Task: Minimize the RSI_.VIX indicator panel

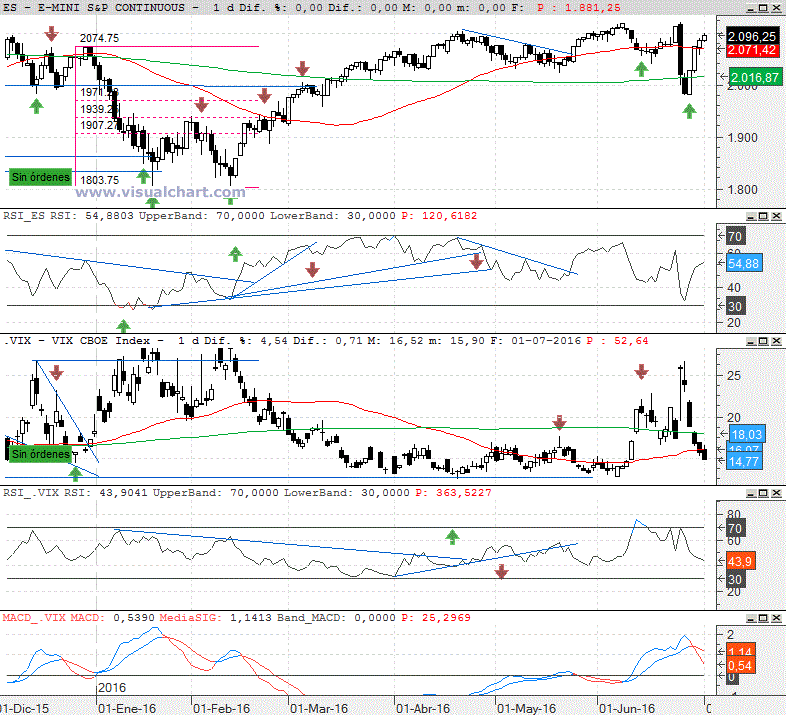Action: point(751,493)
